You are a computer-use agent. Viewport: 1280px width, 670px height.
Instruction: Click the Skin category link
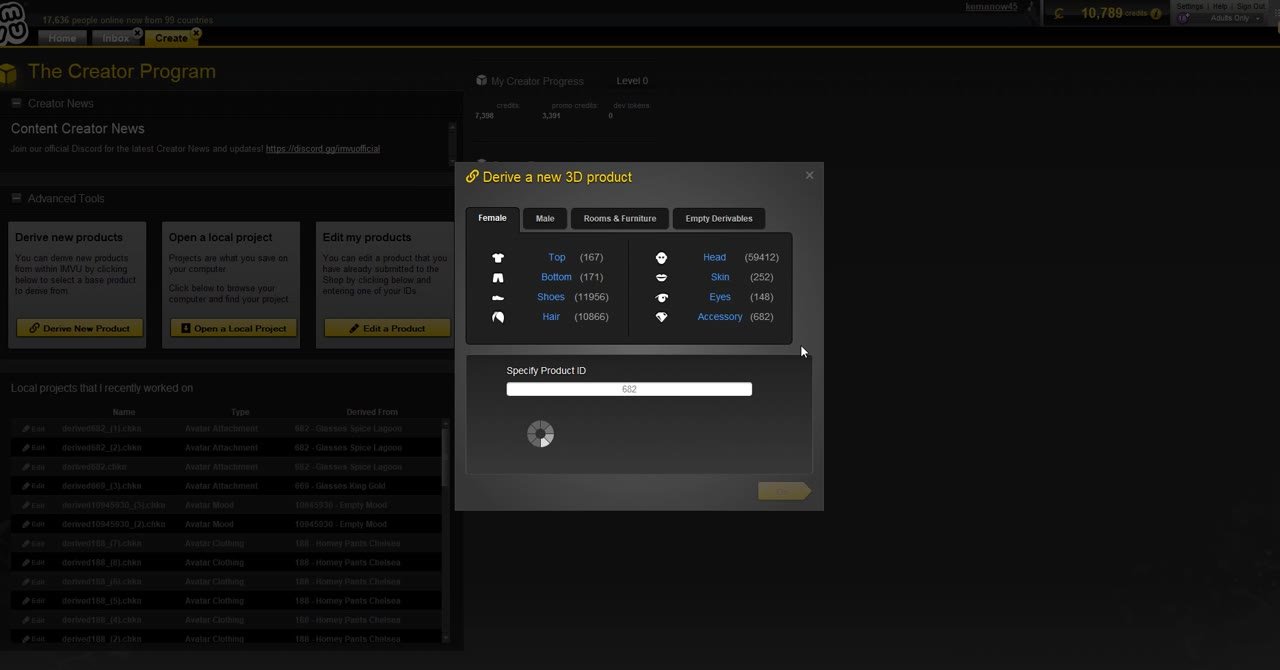pos(720,278)
